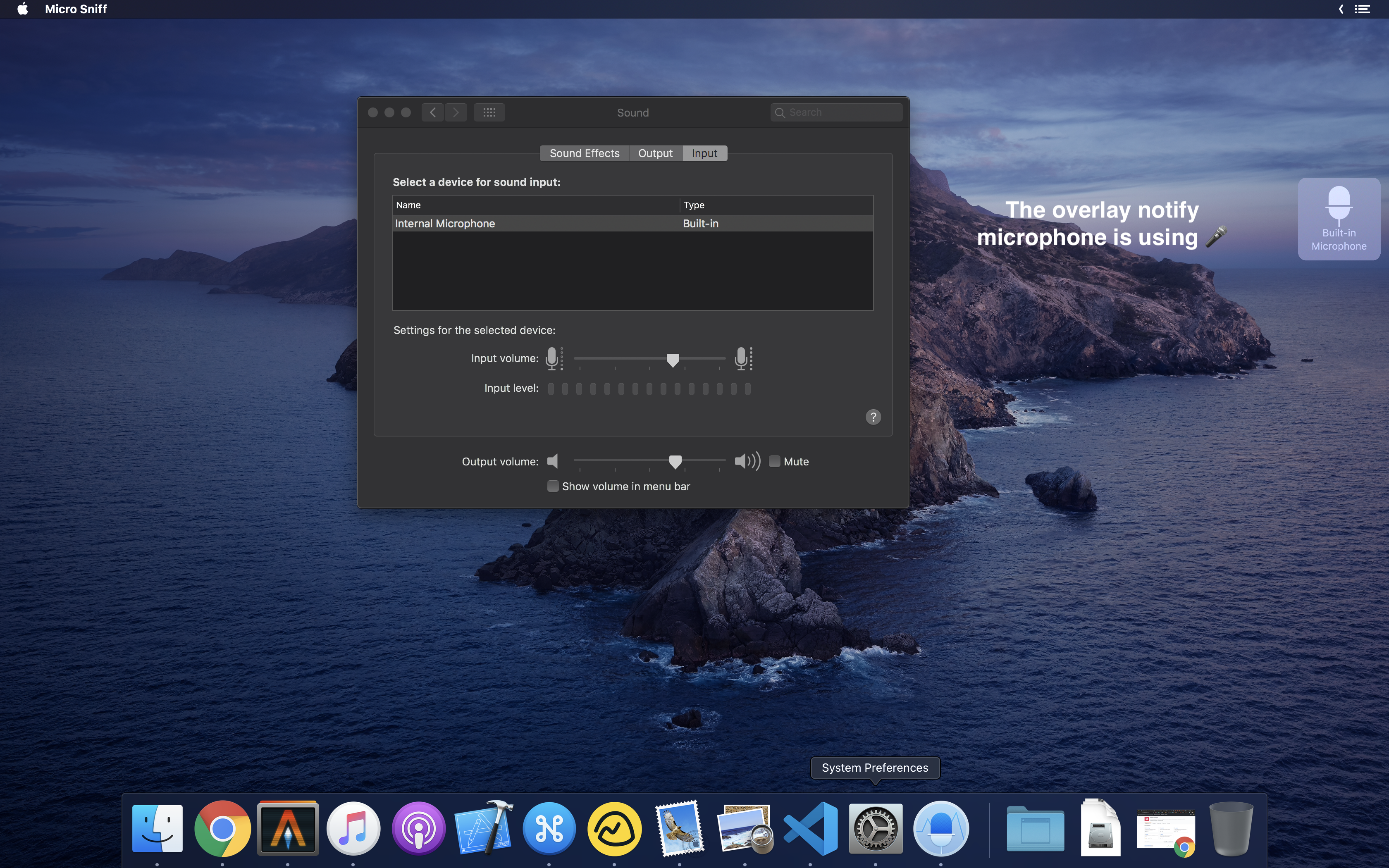Viewport: 1389px width, 868px height.
Task: Open Podcasts app in the dock
Action: click(418, 828)
